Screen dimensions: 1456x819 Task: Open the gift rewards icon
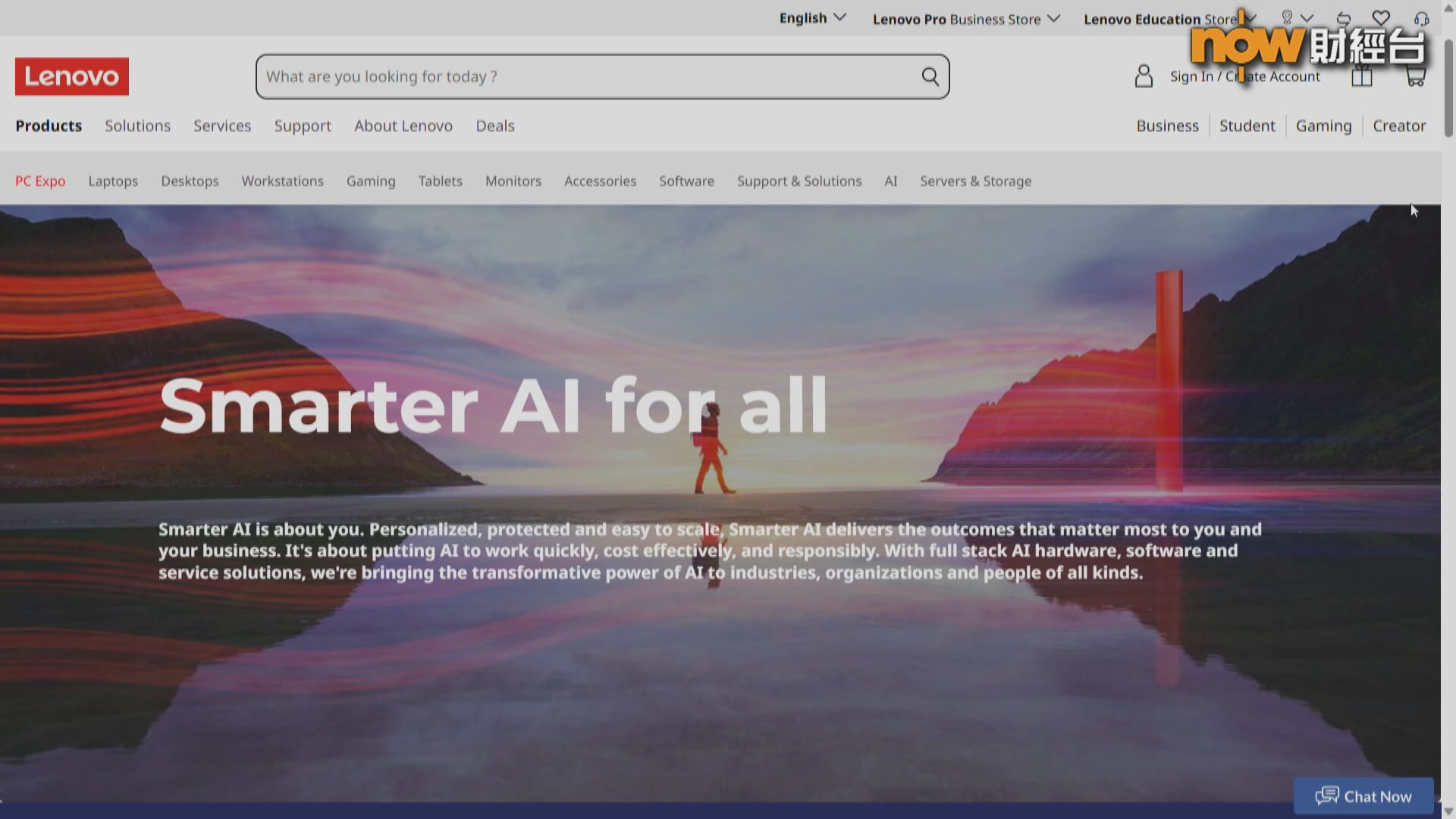[x=1362, y=76]
